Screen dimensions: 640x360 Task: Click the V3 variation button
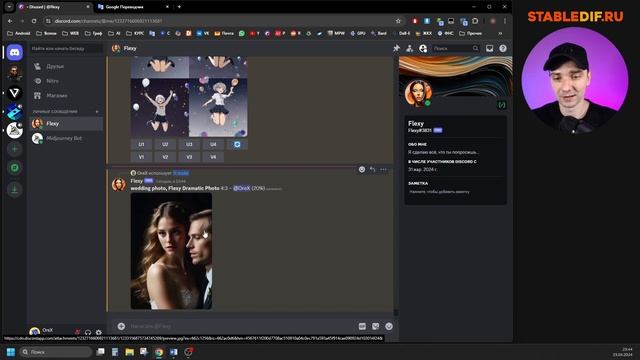pyautogui.click(x=189, y=157)
